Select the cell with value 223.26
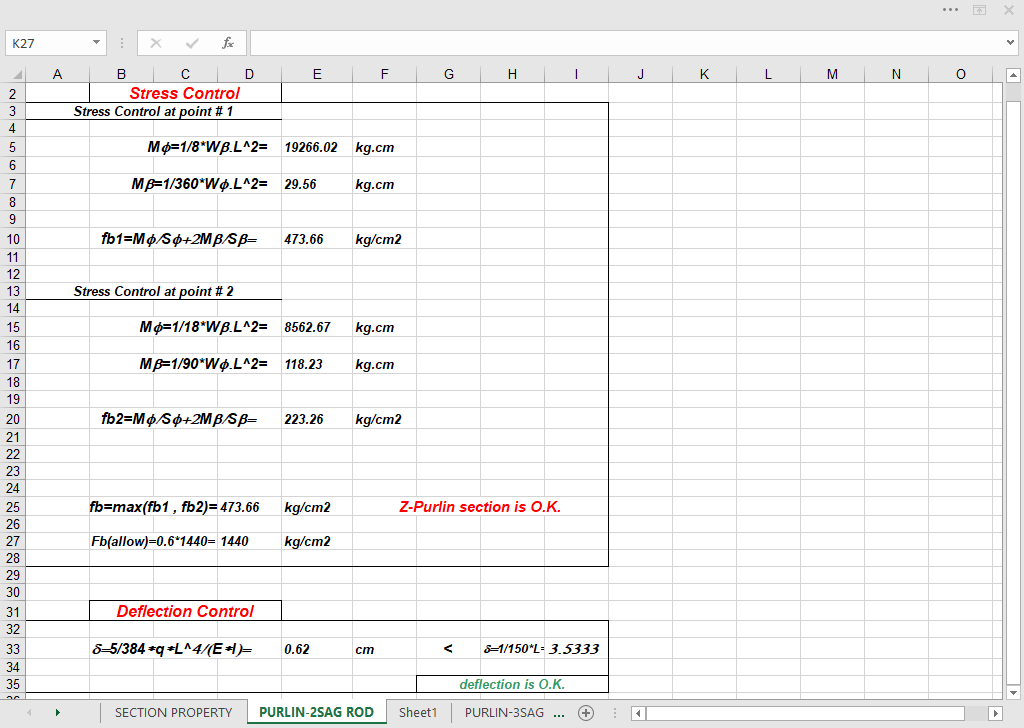This screenshot has width=1024, height=728. [x=317, y=419]
